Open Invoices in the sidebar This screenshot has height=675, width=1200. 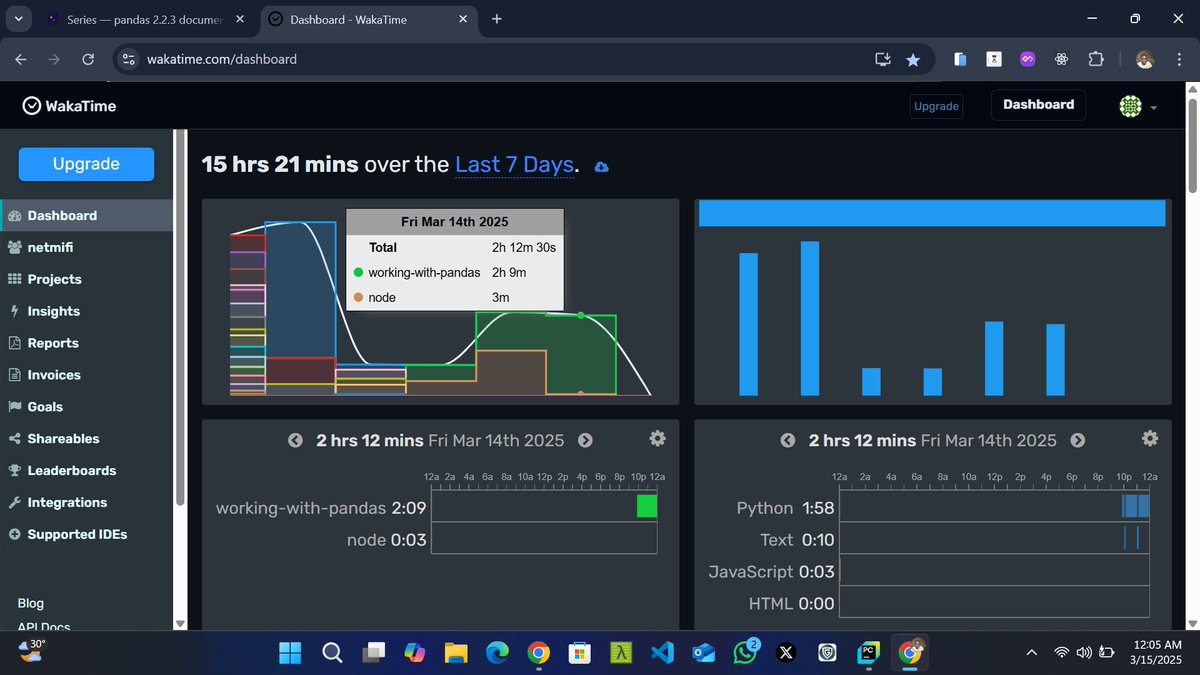pyautogui.click(x=86, y=375)
